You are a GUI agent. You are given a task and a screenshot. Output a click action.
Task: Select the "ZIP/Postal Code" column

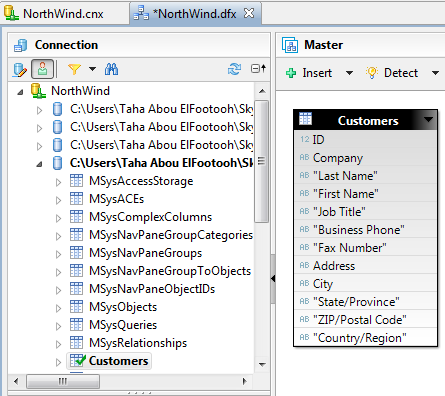click(366, 319)
